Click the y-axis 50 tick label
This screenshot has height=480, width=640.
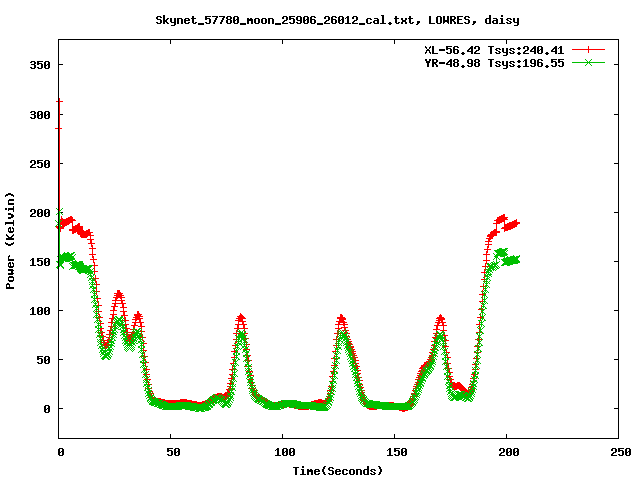(x=43, y=360)
